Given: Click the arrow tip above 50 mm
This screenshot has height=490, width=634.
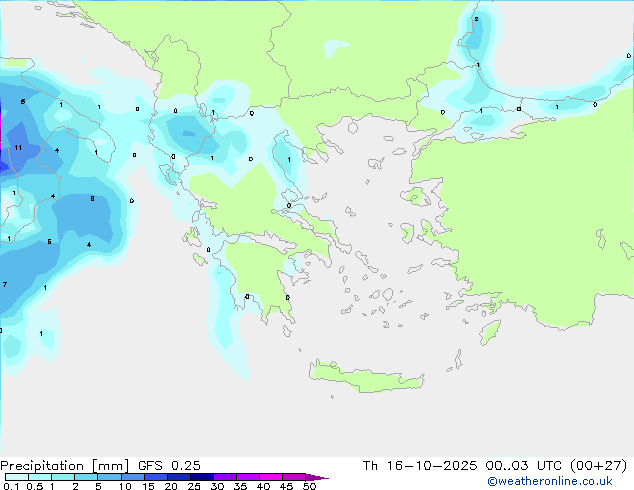Looking at the screenshot, I should 317,477.
